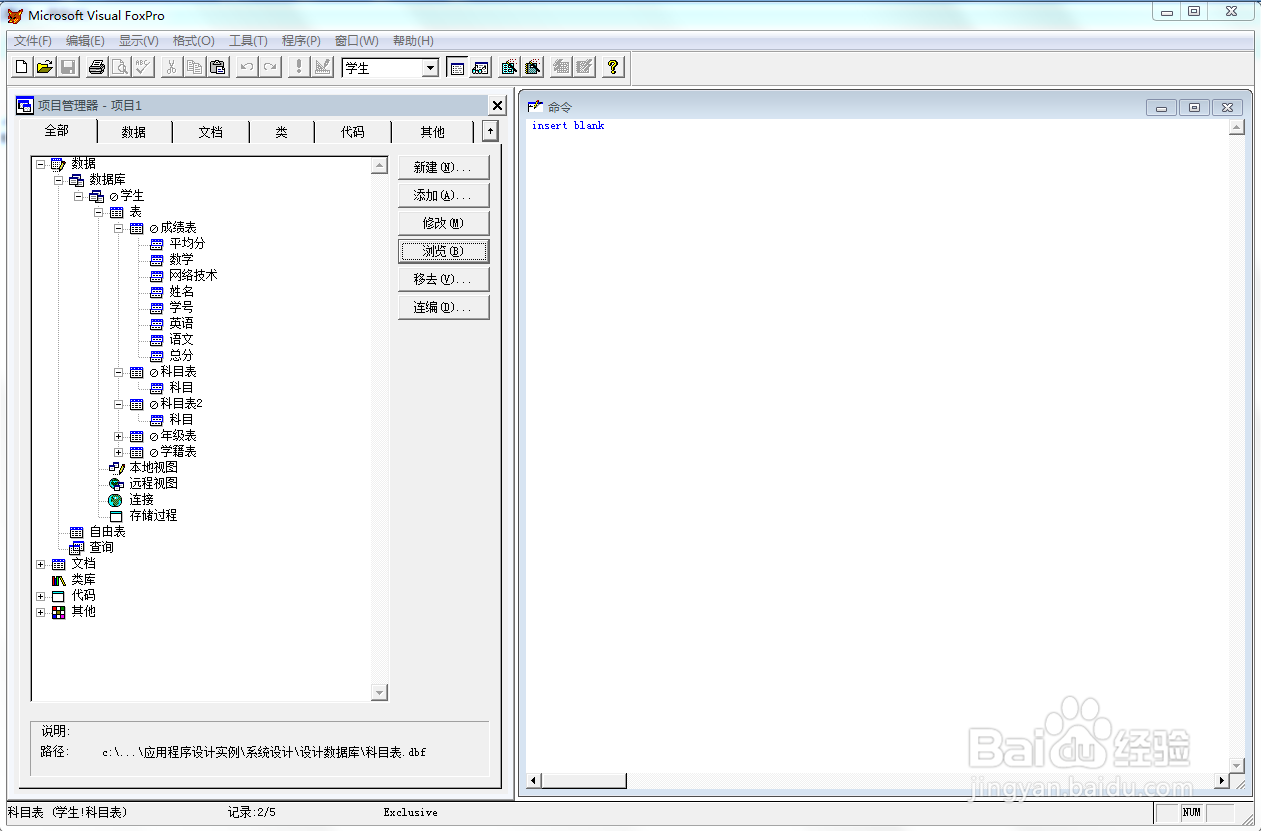Expand the 年级表 table node
The height and width of the screenshot is (831, 1261).
pyautogui.click(x=119, y=435)
